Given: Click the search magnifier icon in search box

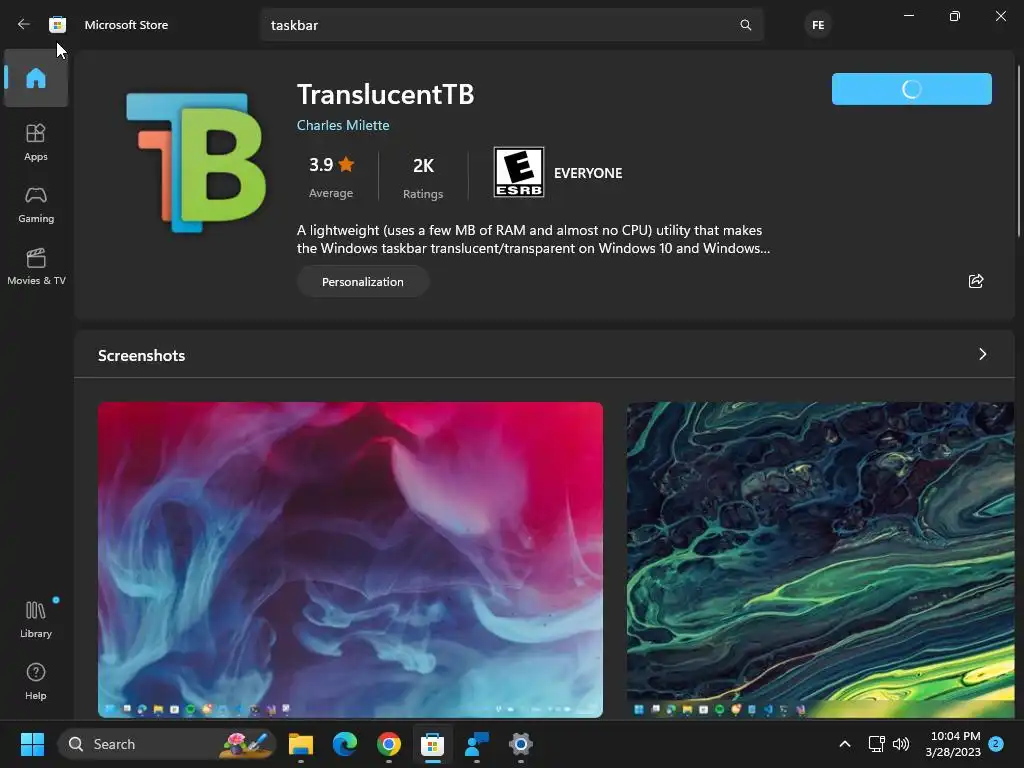Looking at the screenshot, I should [745, 25].
